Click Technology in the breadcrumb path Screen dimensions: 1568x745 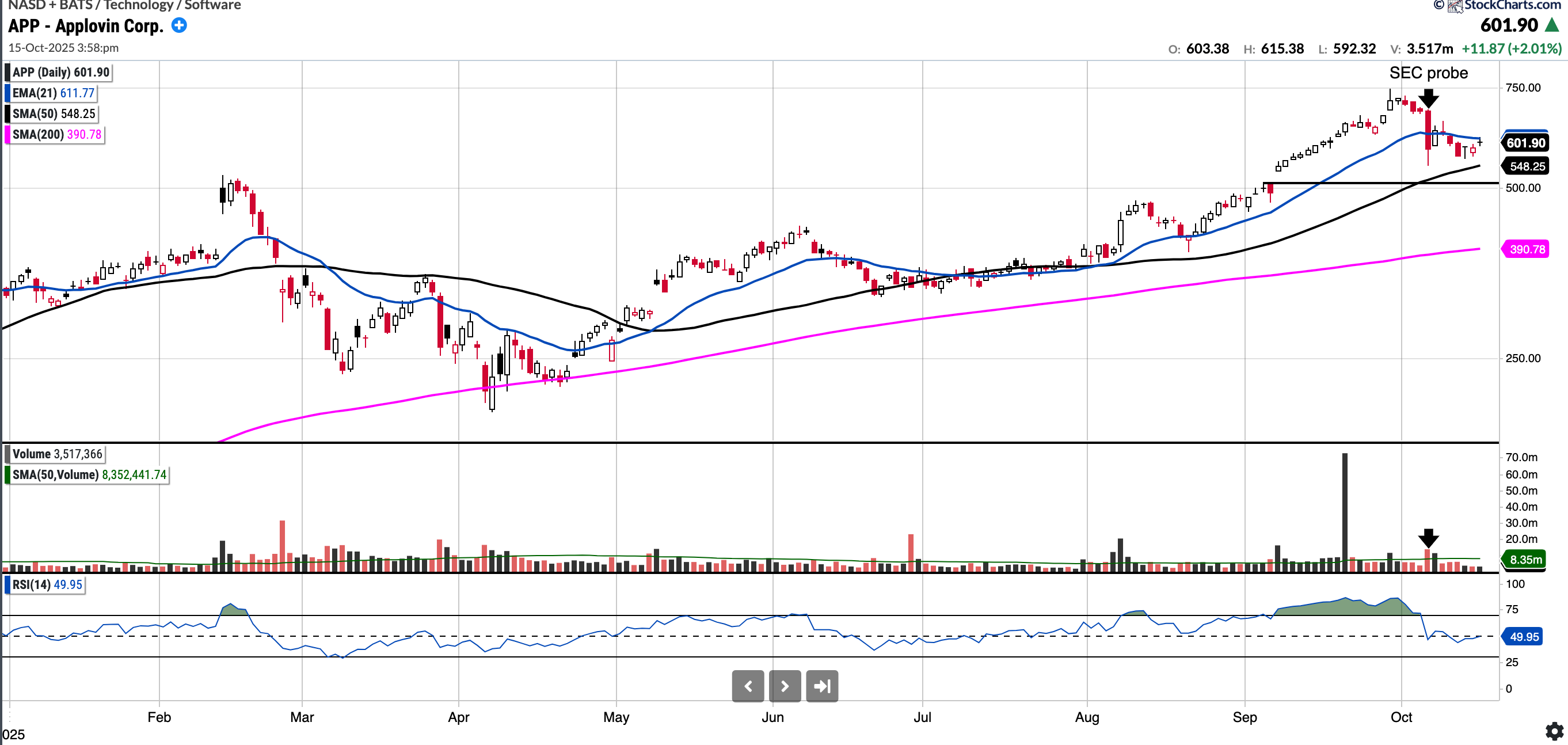138,6
